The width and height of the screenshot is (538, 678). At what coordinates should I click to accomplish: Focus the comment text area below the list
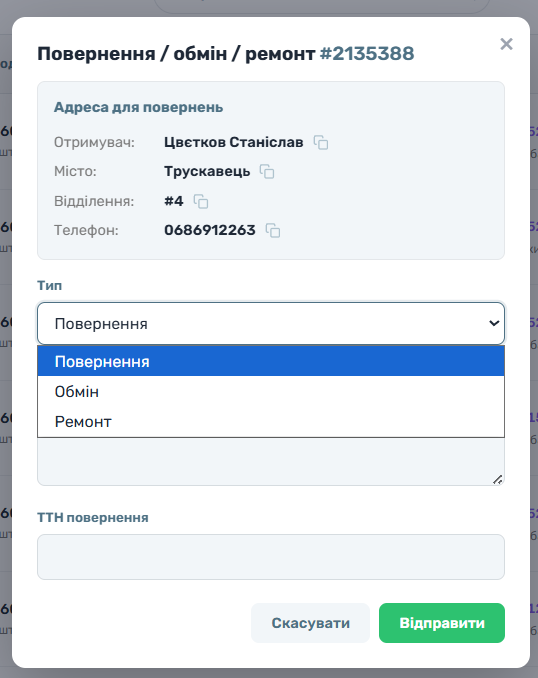[271, 461]
